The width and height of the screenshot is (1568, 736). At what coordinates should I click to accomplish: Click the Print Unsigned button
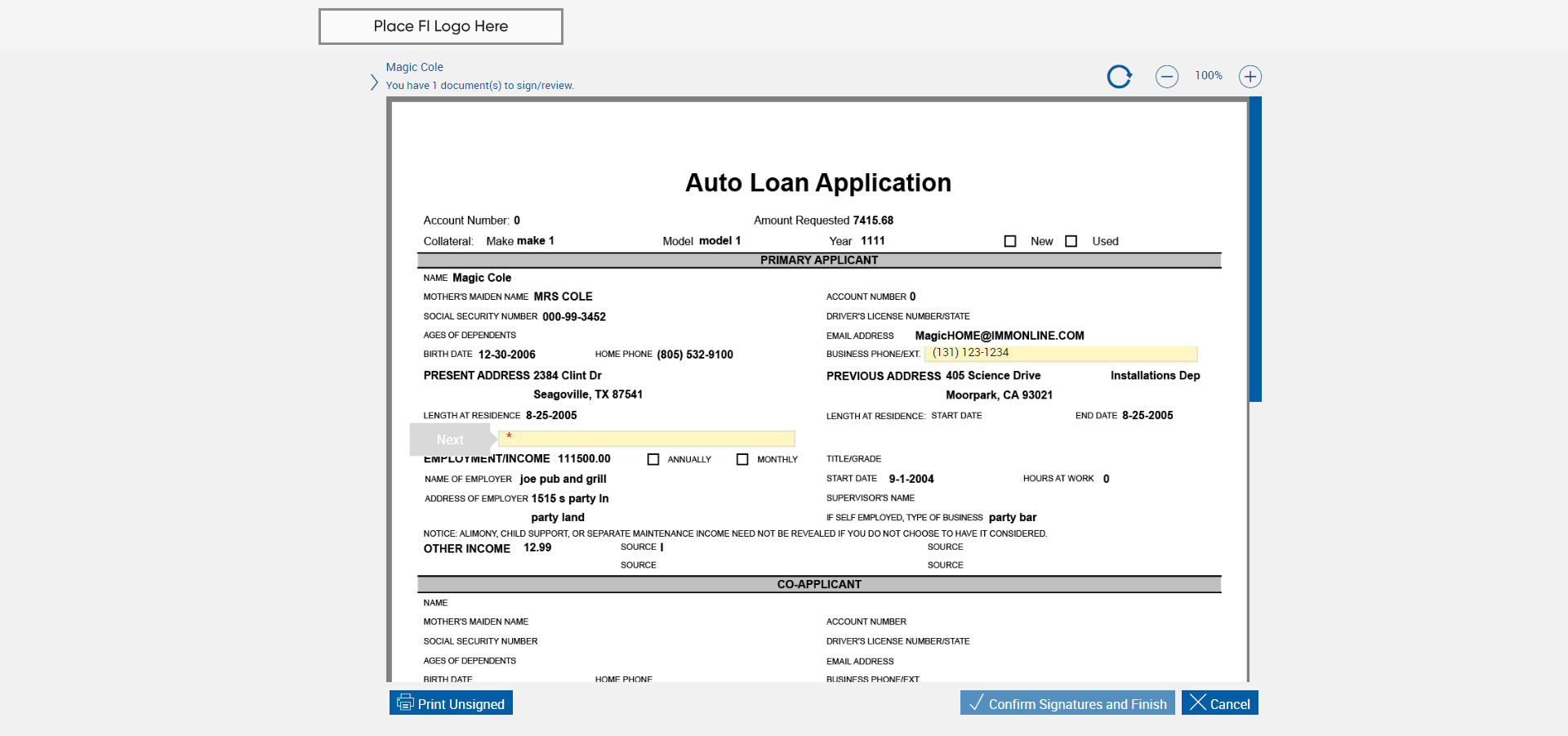pos(451,703)
